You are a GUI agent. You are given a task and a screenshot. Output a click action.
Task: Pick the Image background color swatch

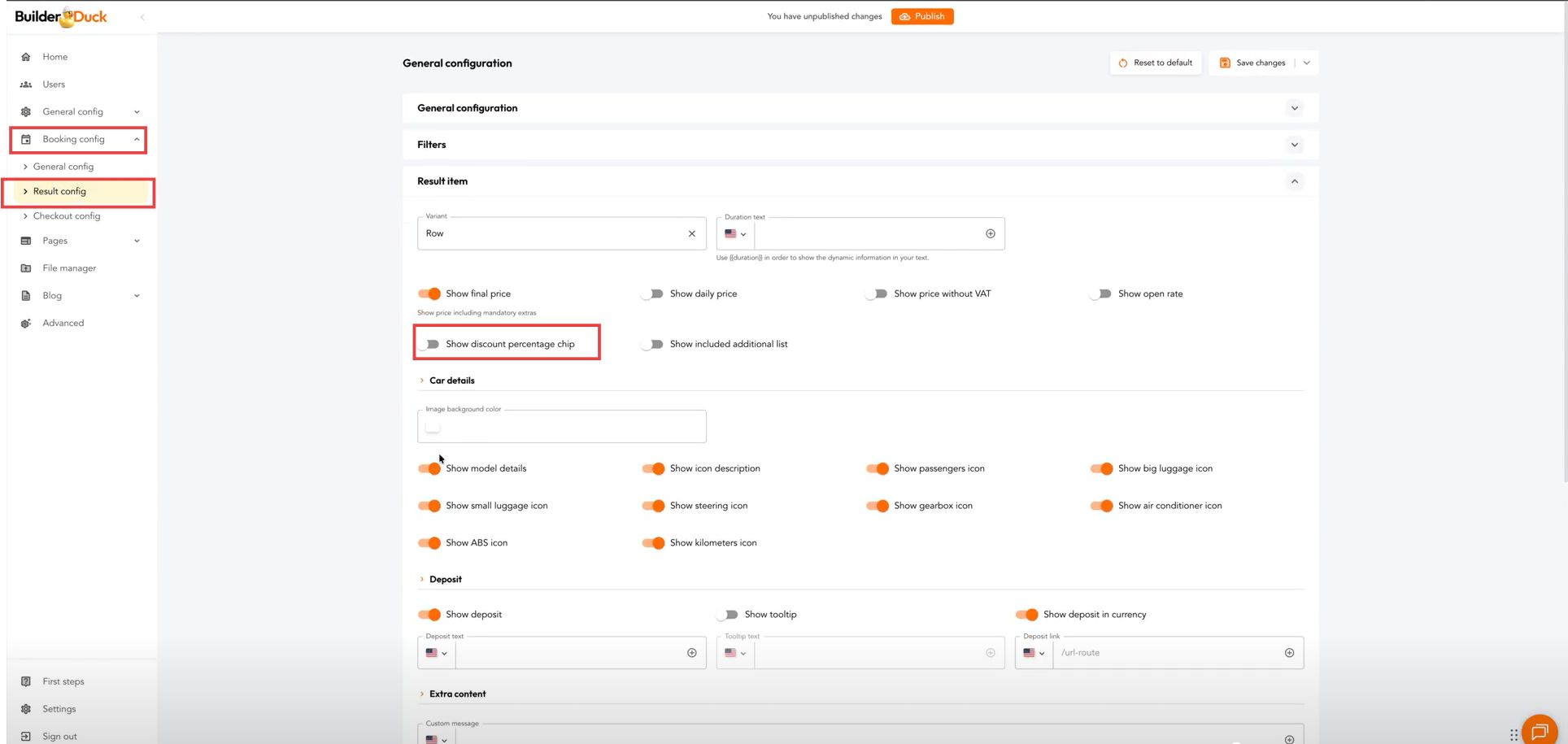point(433,427)
